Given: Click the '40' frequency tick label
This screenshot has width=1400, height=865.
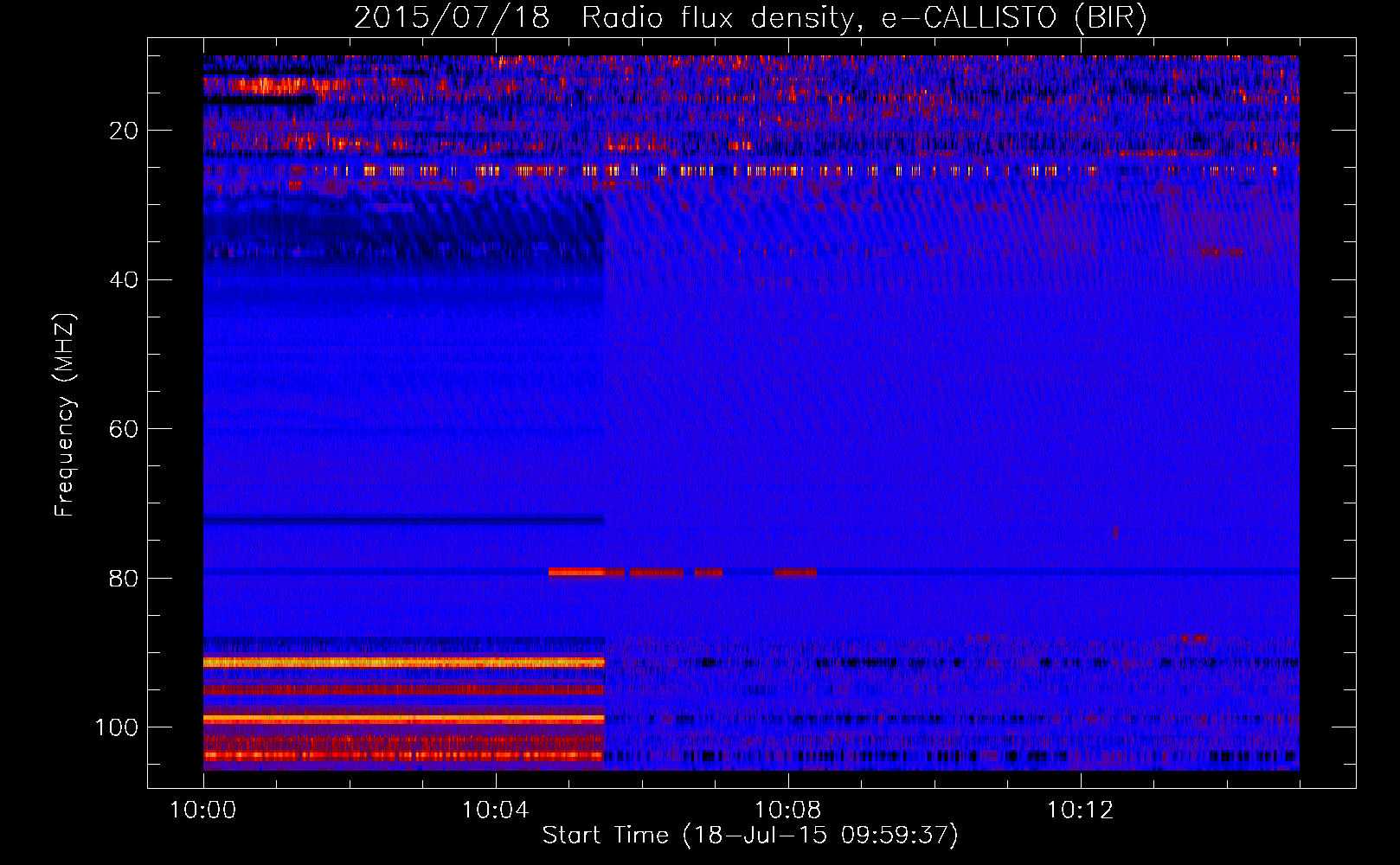Looking at the screenshot, I should [x=124, y=280].
